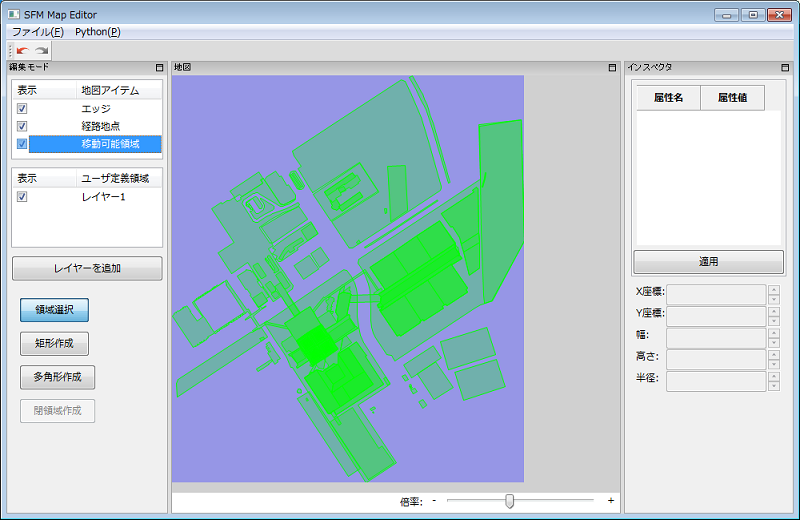
Task: Uncheck the エッジ visibility checkbox
Action: coord(22,108)
